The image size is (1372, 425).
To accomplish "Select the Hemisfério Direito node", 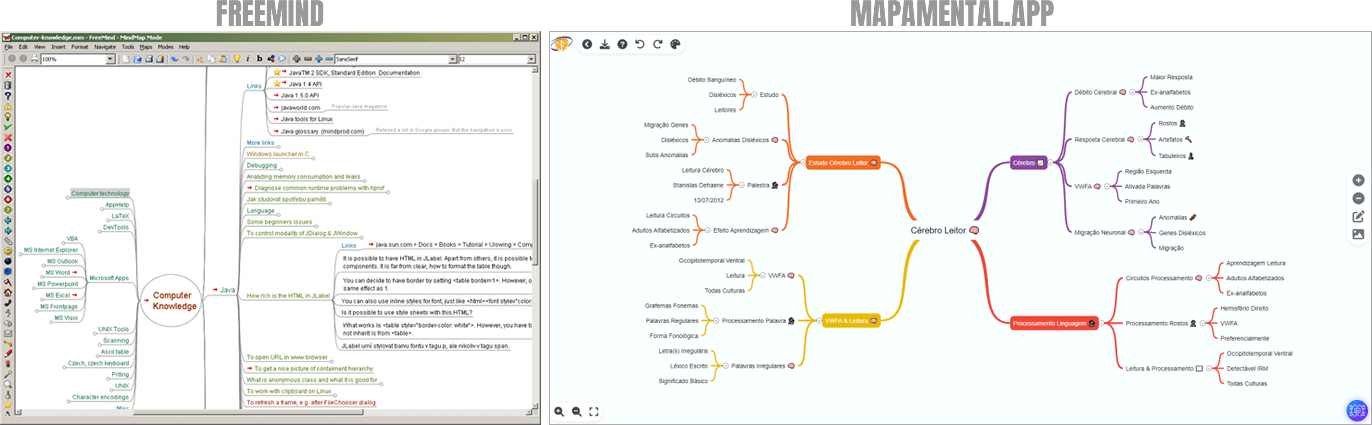I will point(1244,308).
